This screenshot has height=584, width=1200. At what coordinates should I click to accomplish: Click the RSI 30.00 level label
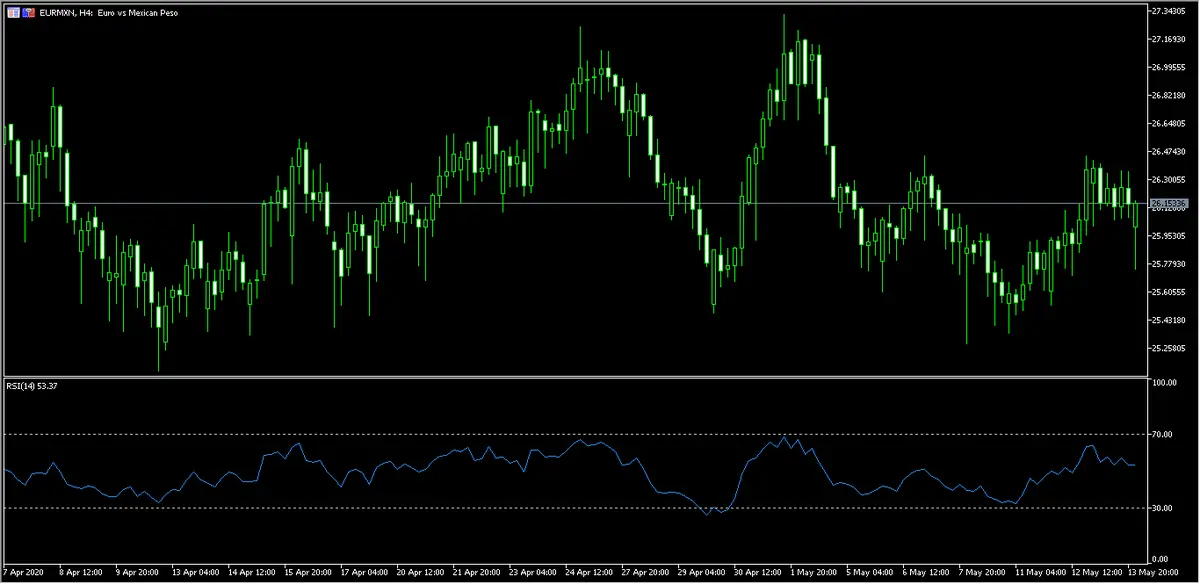tap(1161, 508)
